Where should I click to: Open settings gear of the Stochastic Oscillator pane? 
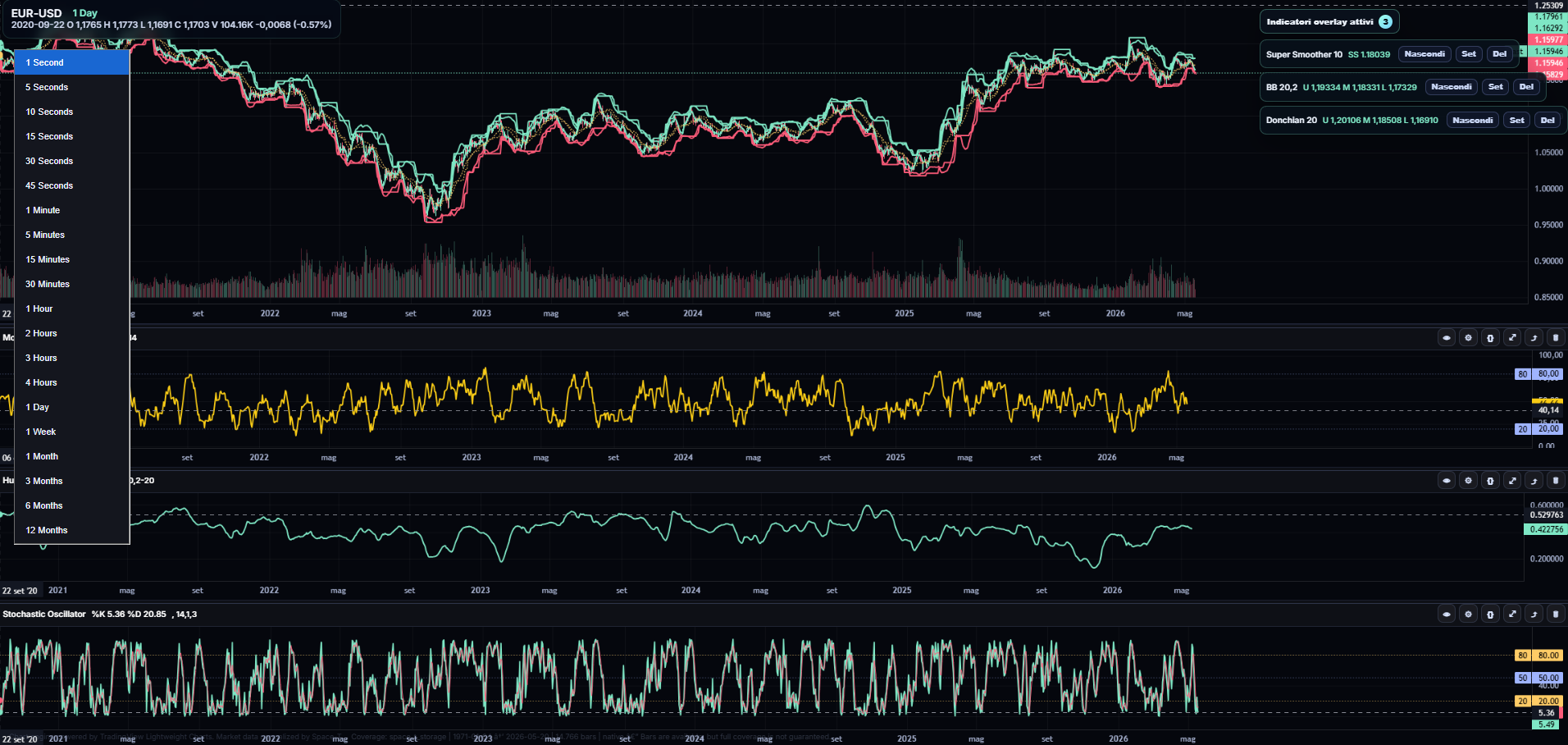pos(1469,614)
